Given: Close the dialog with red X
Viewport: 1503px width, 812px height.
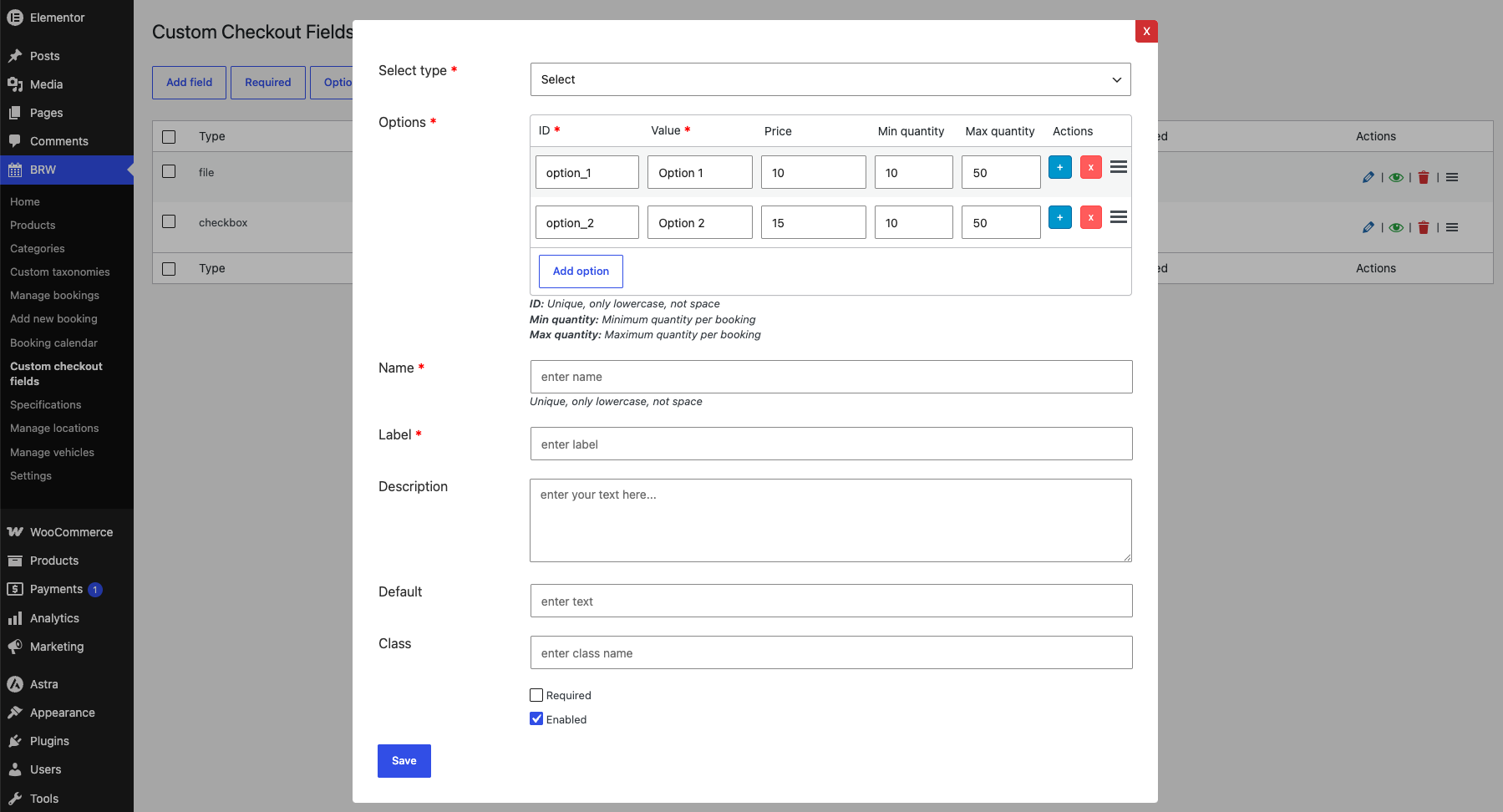Looking at the screenshot, I should pos(1146,31).
